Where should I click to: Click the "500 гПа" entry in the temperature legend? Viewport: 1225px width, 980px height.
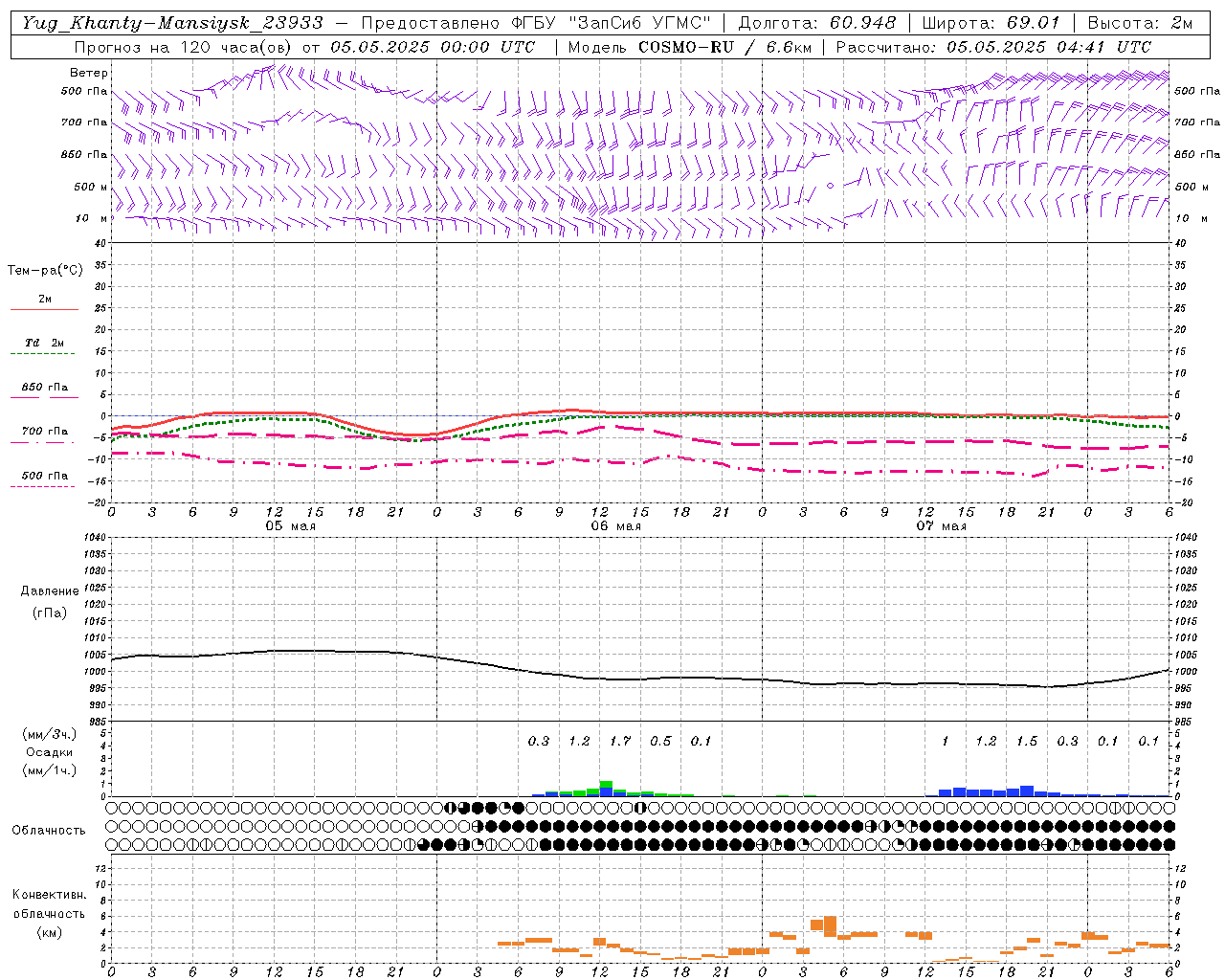[x=44, y=476]
